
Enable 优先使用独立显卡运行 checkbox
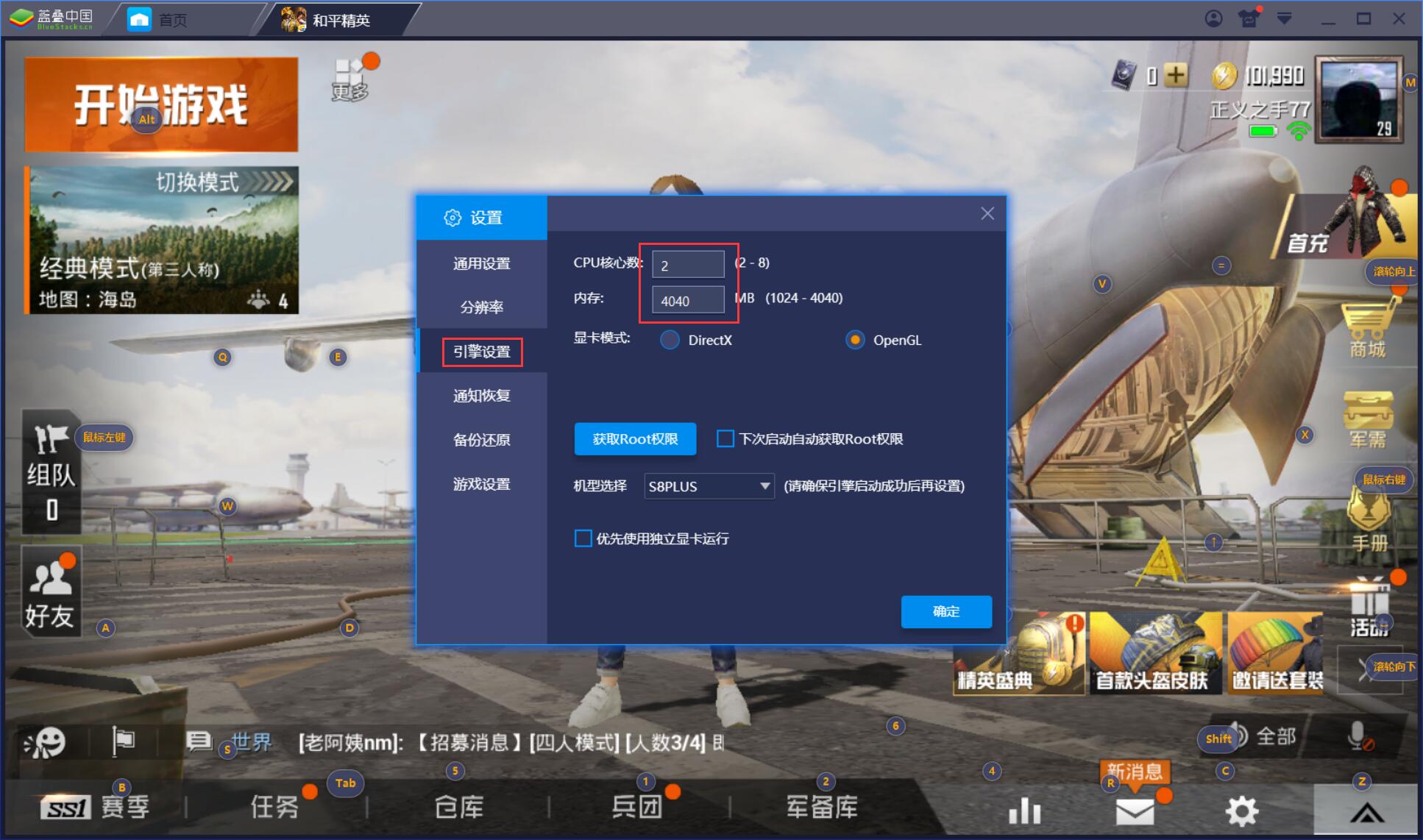pyautogui.click(x=583, y=538)
